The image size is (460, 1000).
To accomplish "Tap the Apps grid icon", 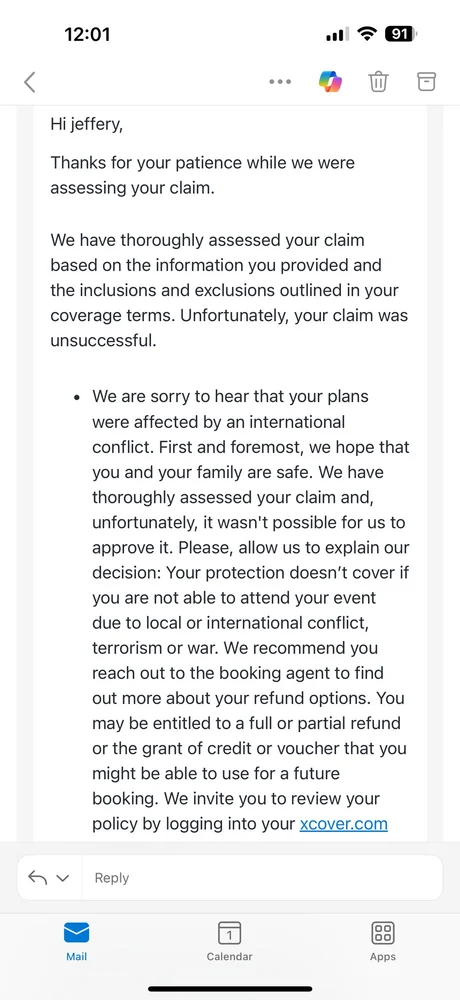I will click(x=383, y=932).
